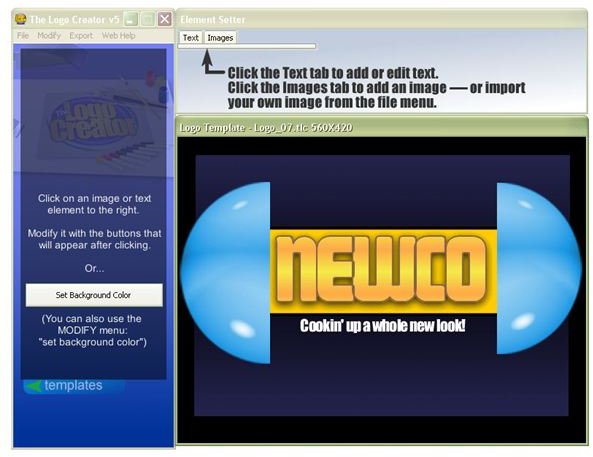Switch to the Images tab
The height and width of the screenshot is (457, 593).
coord(220,37)
